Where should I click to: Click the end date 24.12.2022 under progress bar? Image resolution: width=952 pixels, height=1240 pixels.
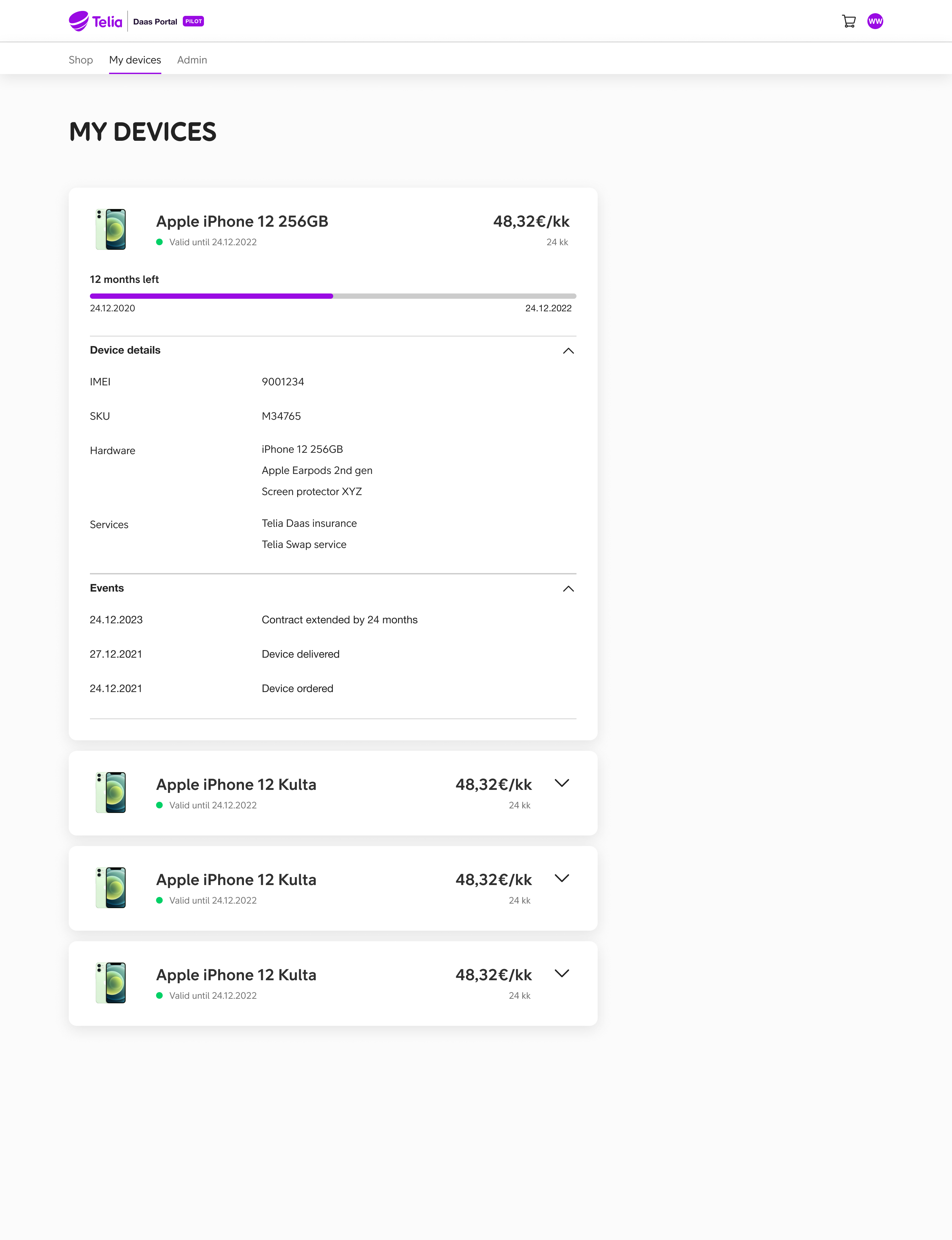(x=548, y=308)
